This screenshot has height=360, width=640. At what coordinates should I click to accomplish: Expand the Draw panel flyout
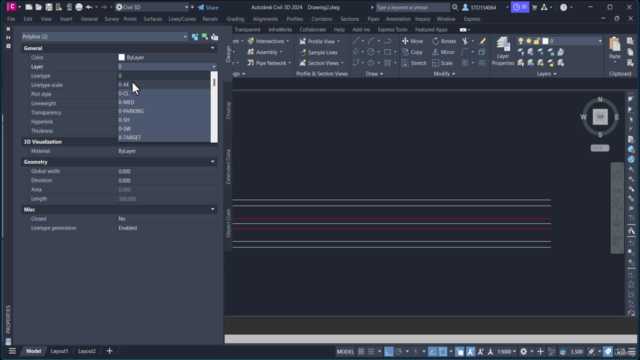(x=374, y=74)
